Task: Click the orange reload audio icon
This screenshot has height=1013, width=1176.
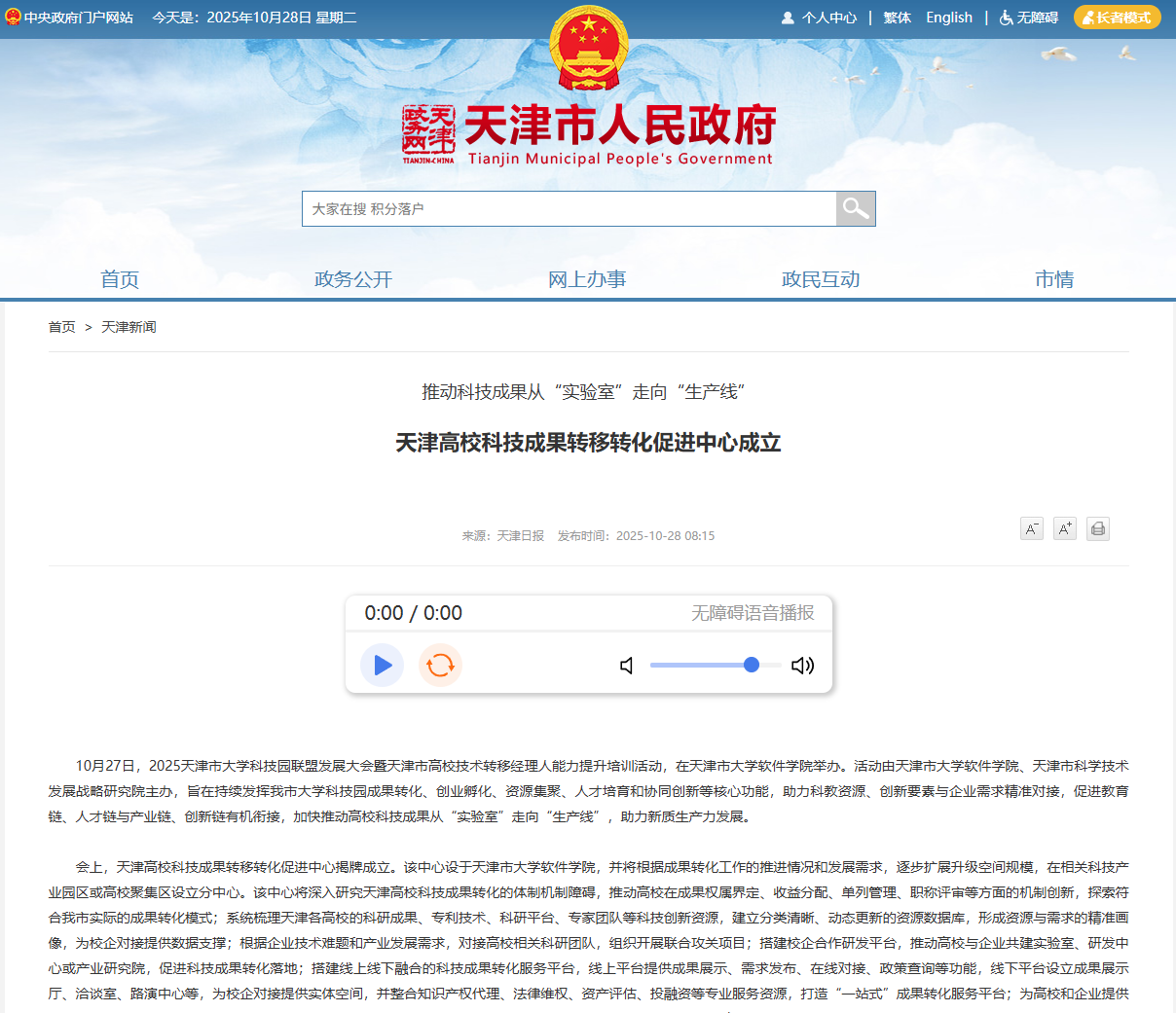Action: [440, 666]
